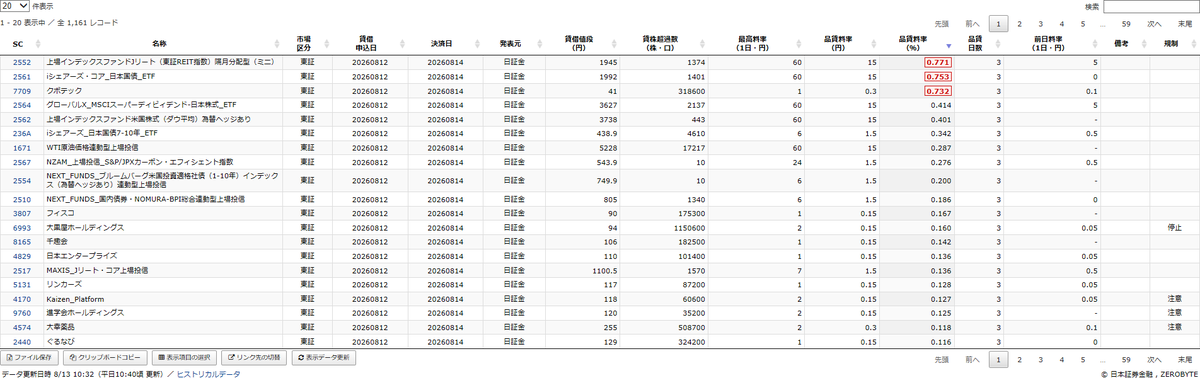Click the Kaizen_Platform name cell
Screen dimensions: 1200x378
pyautogui.click(x=163, y=299)
